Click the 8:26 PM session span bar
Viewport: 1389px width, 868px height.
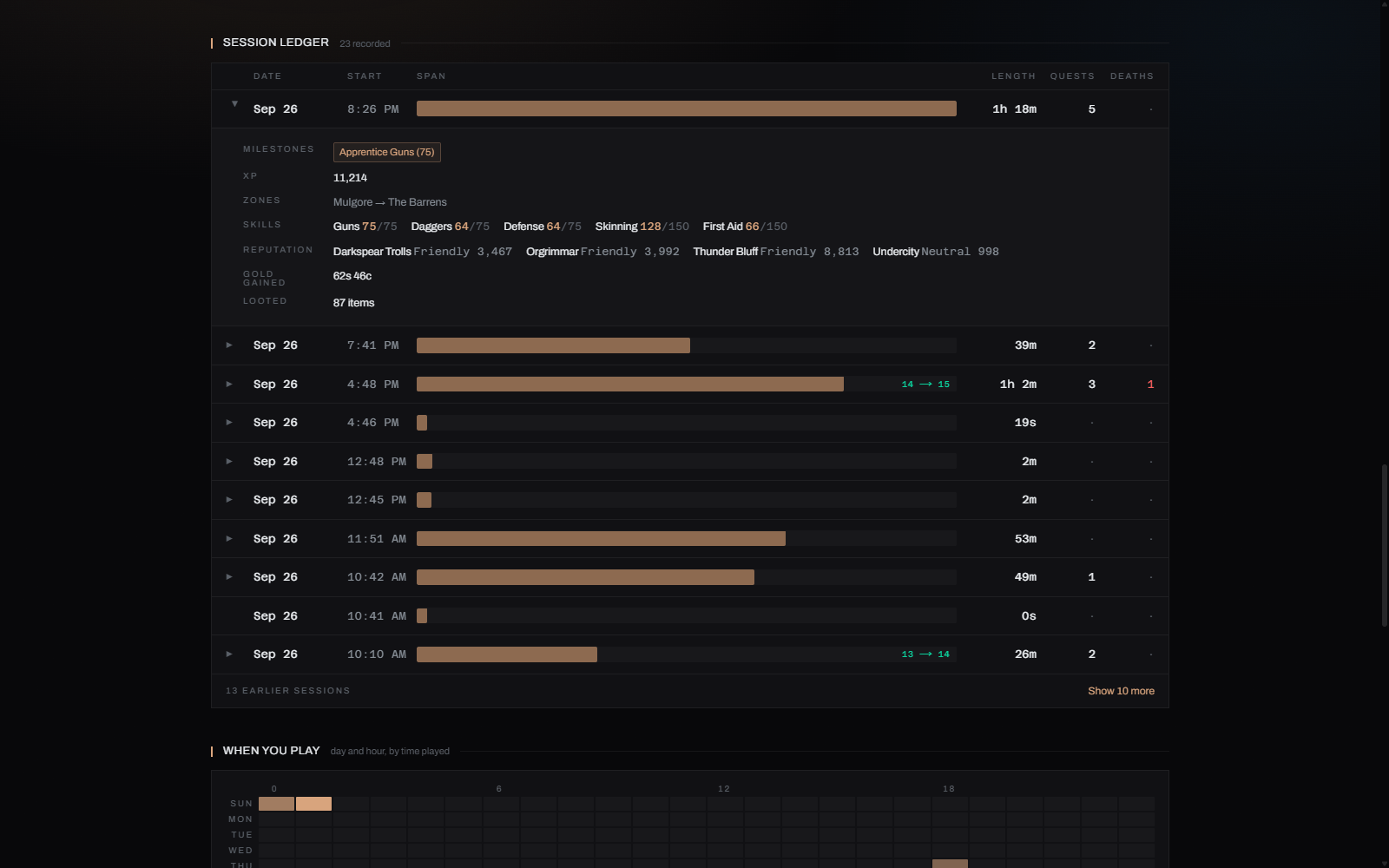point(687,108)
